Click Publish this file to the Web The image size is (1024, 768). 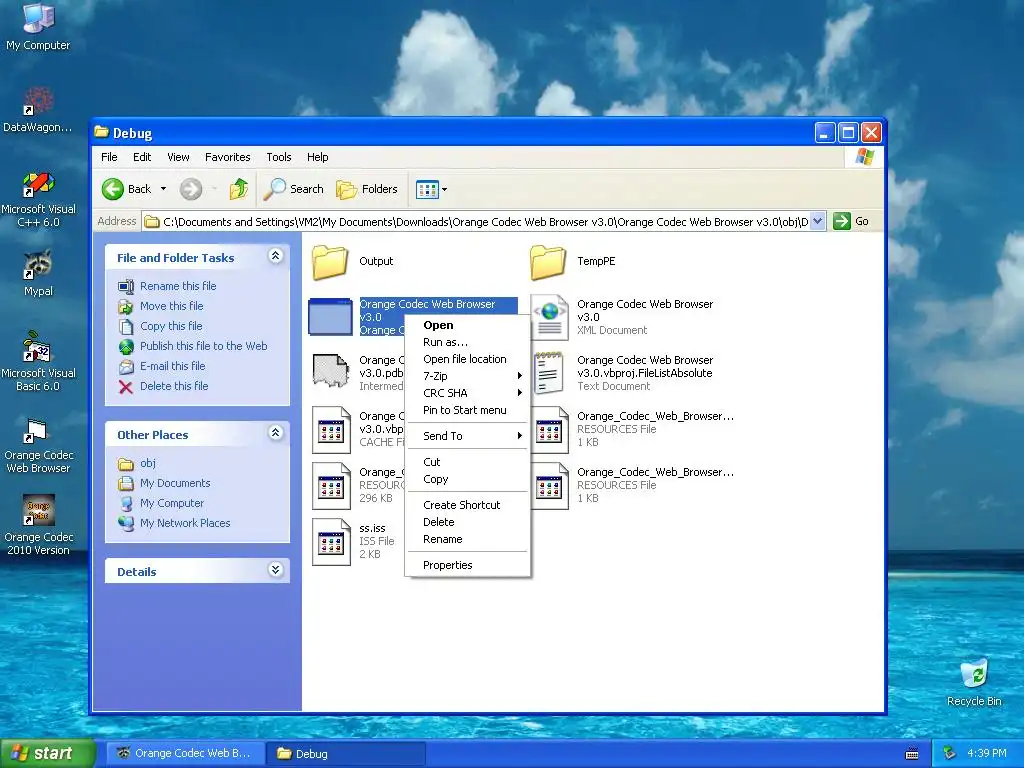pyautogui.click(x=193, y=346)
